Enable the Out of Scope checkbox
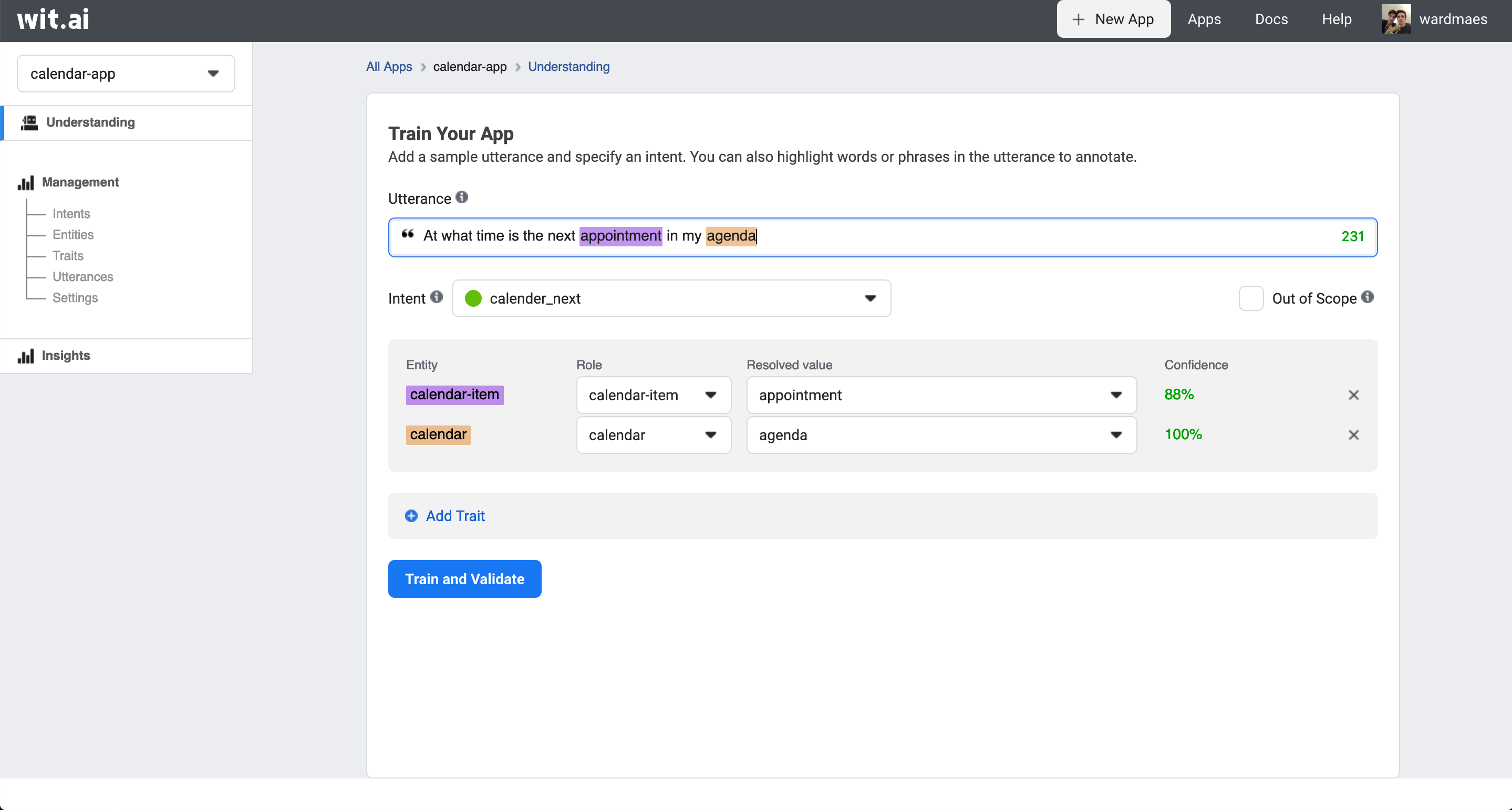The height and width of the screenshot is (810, 1512). (1251, 298)
